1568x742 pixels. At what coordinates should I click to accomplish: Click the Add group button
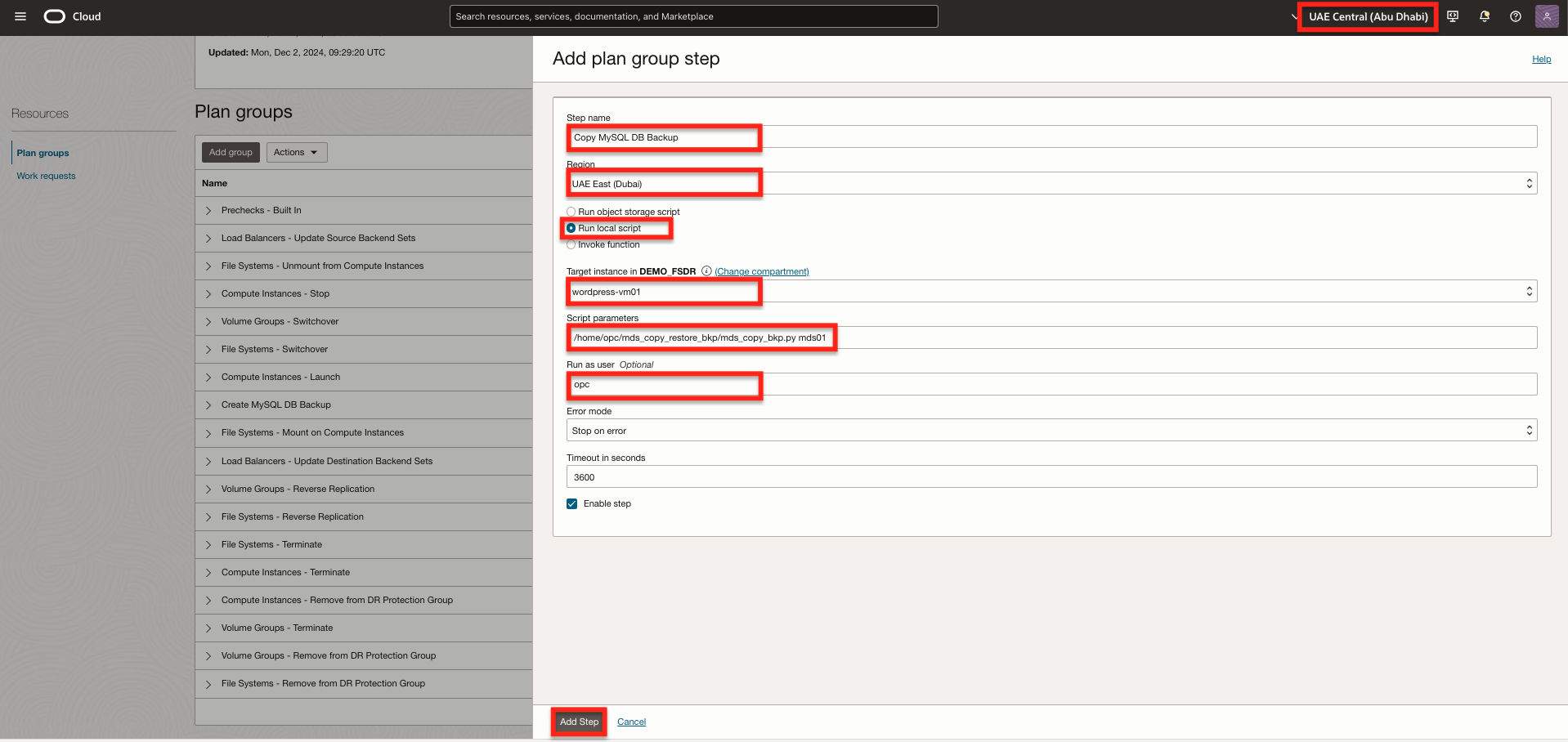coord(231,152)
